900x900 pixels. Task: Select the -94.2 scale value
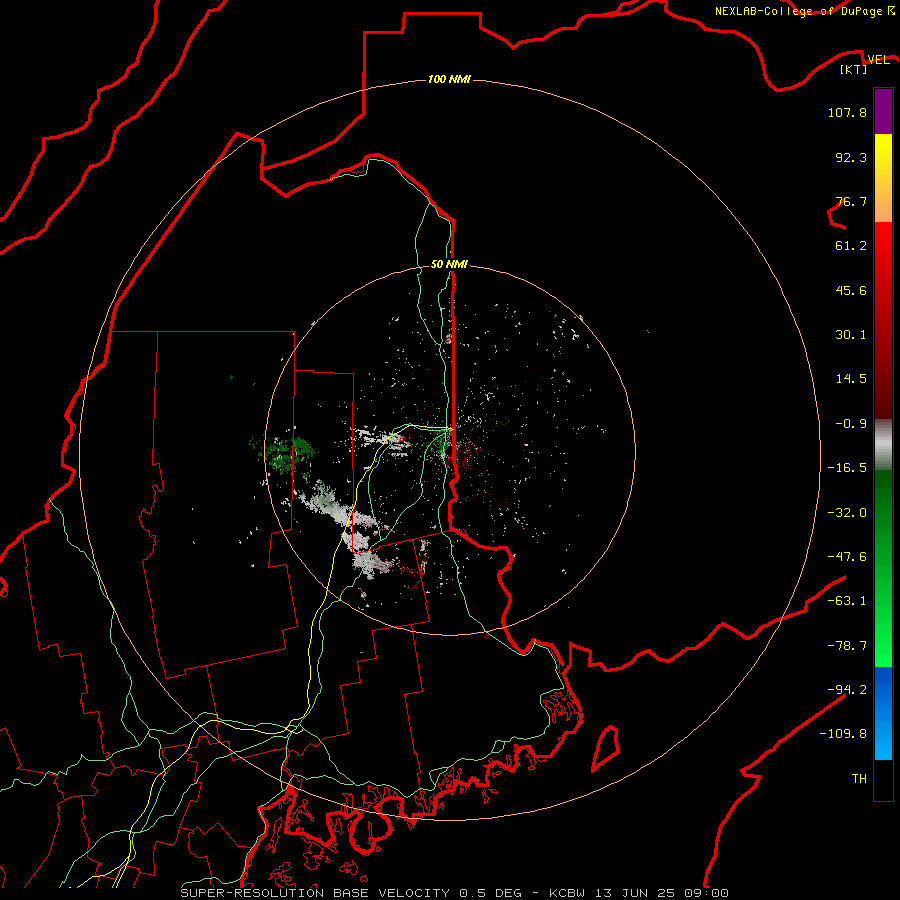847,689
